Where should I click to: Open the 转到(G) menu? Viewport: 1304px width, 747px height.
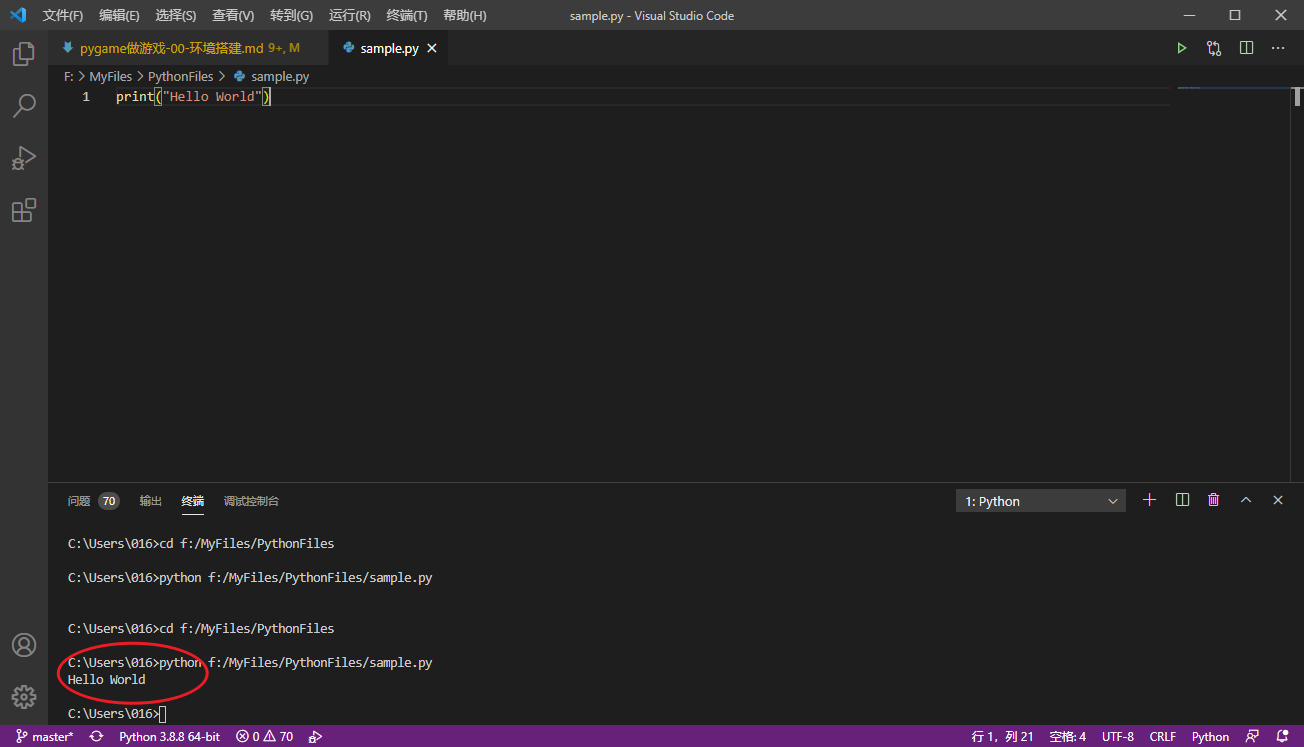click(291, 16)
